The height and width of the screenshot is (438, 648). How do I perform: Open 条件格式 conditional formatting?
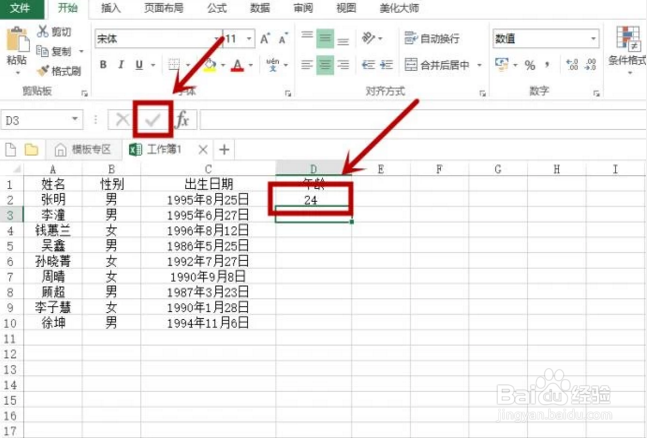[627, 50]
